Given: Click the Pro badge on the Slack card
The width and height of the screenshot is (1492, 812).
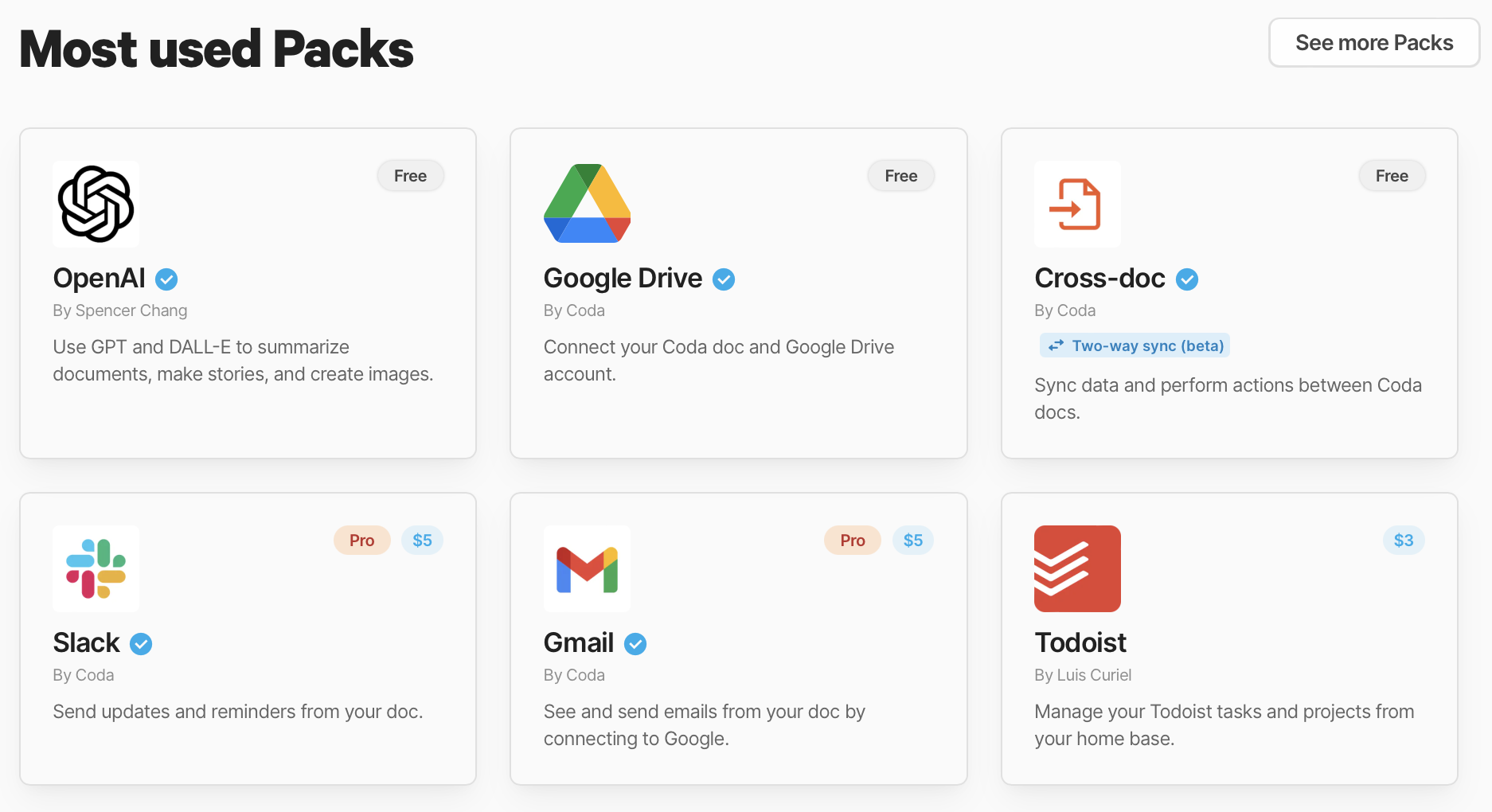Looking at the screenshot, I should (361, 540).
